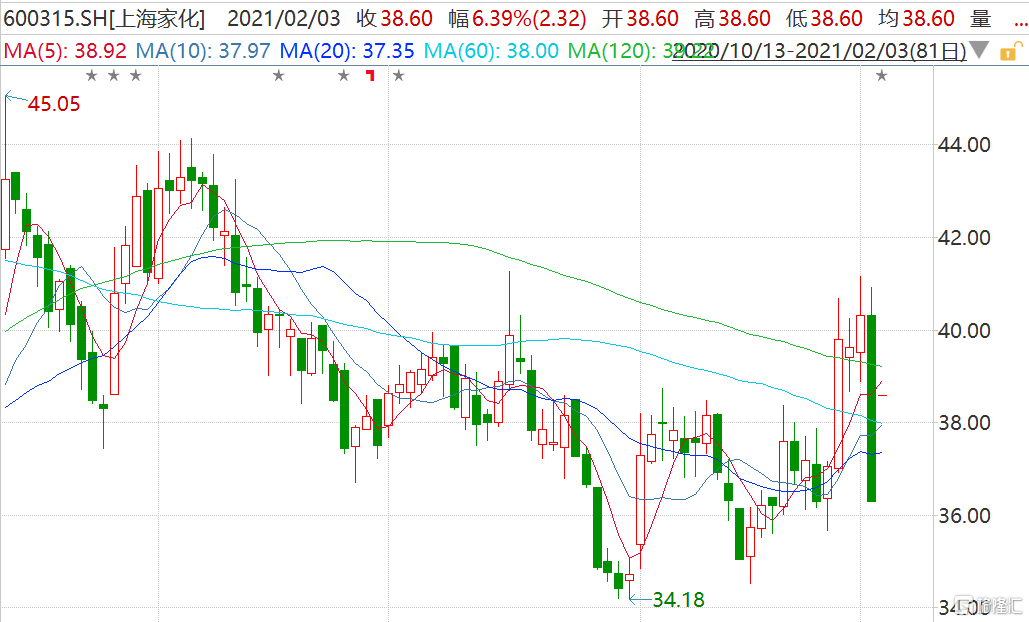Screen dimensions: 1029x622
Task: Click the star just right of the red flag
Action: point(398,75)
